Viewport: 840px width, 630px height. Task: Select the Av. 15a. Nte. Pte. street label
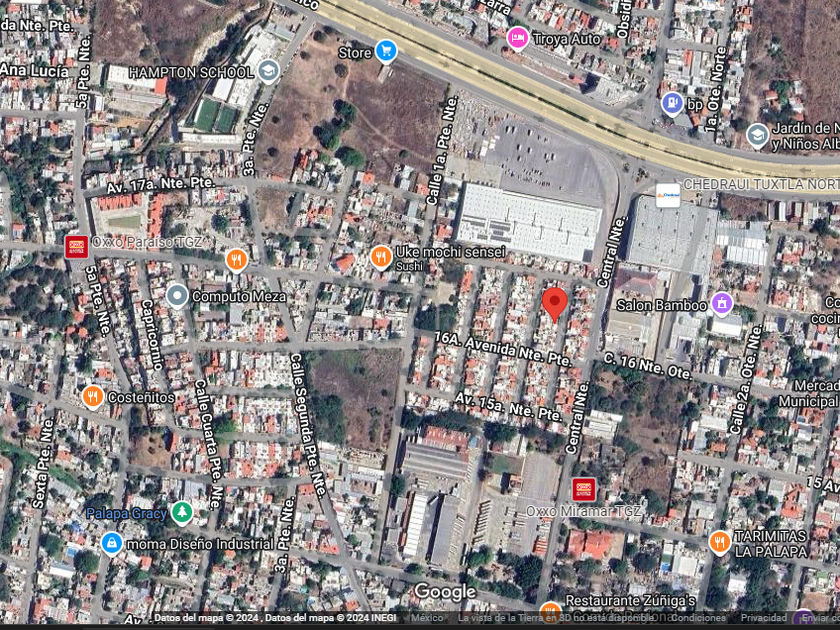pyautogui.click(x=508, y=407)
